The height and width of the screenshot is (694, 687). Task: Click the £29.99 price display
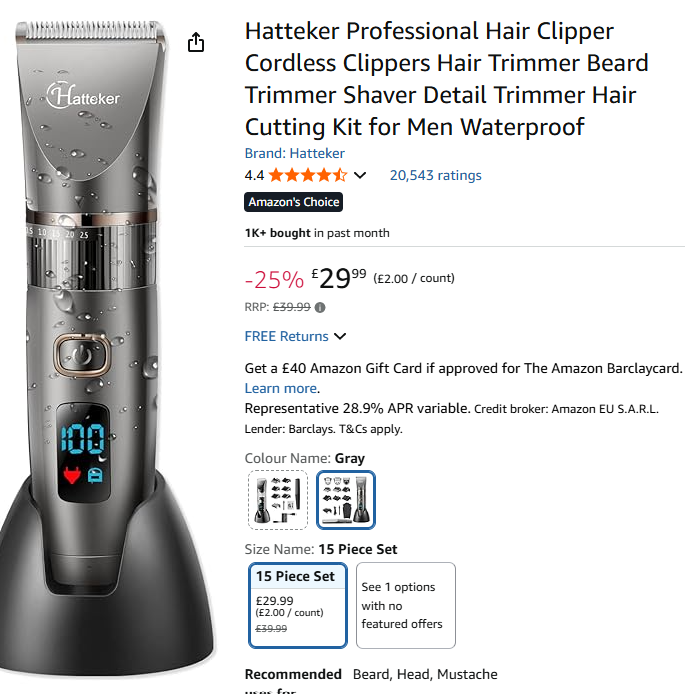(339, 279)
